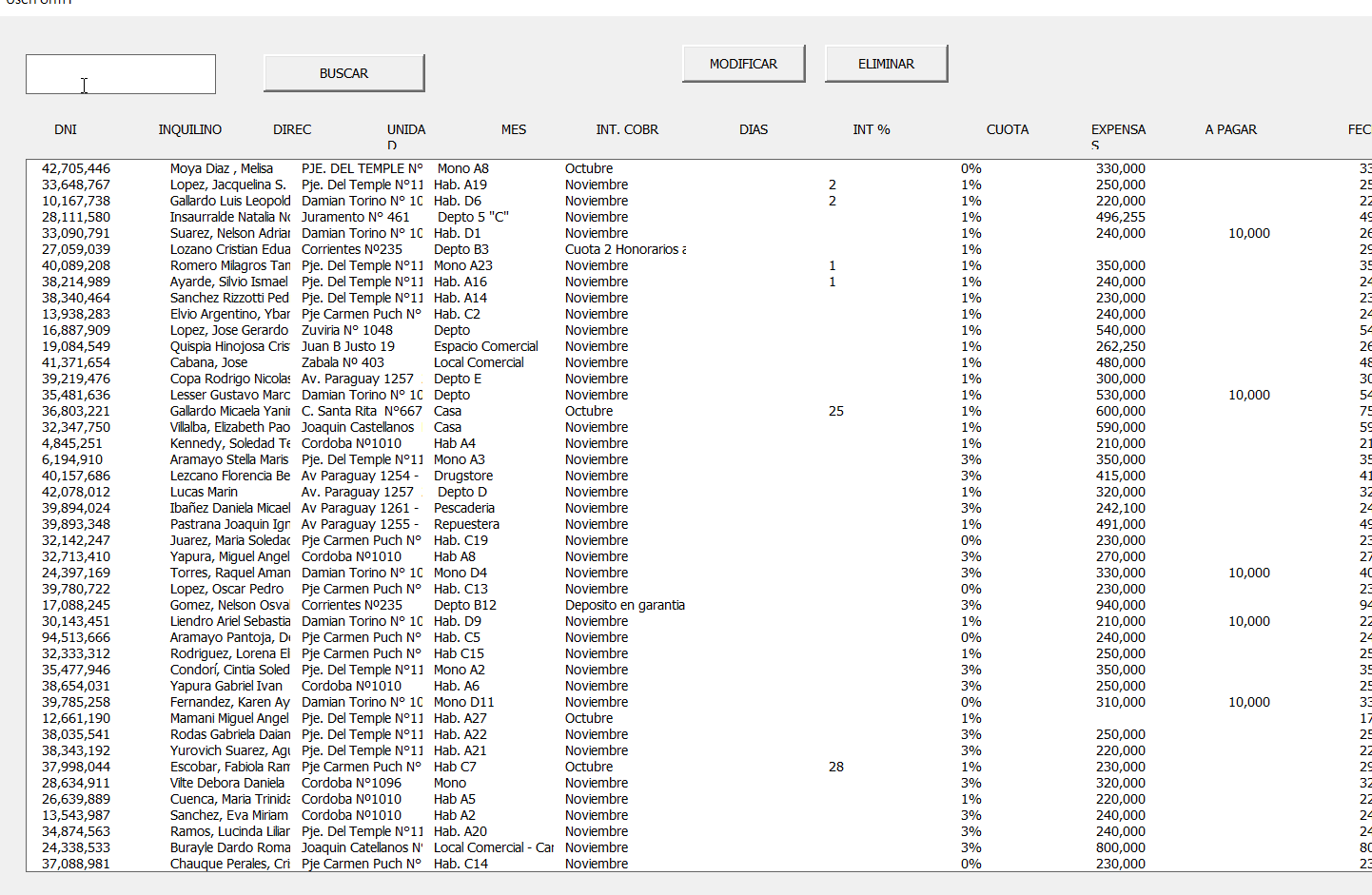
Task: Highlight the Vilte Debora Daniela row
Action: tap(227, 783)
